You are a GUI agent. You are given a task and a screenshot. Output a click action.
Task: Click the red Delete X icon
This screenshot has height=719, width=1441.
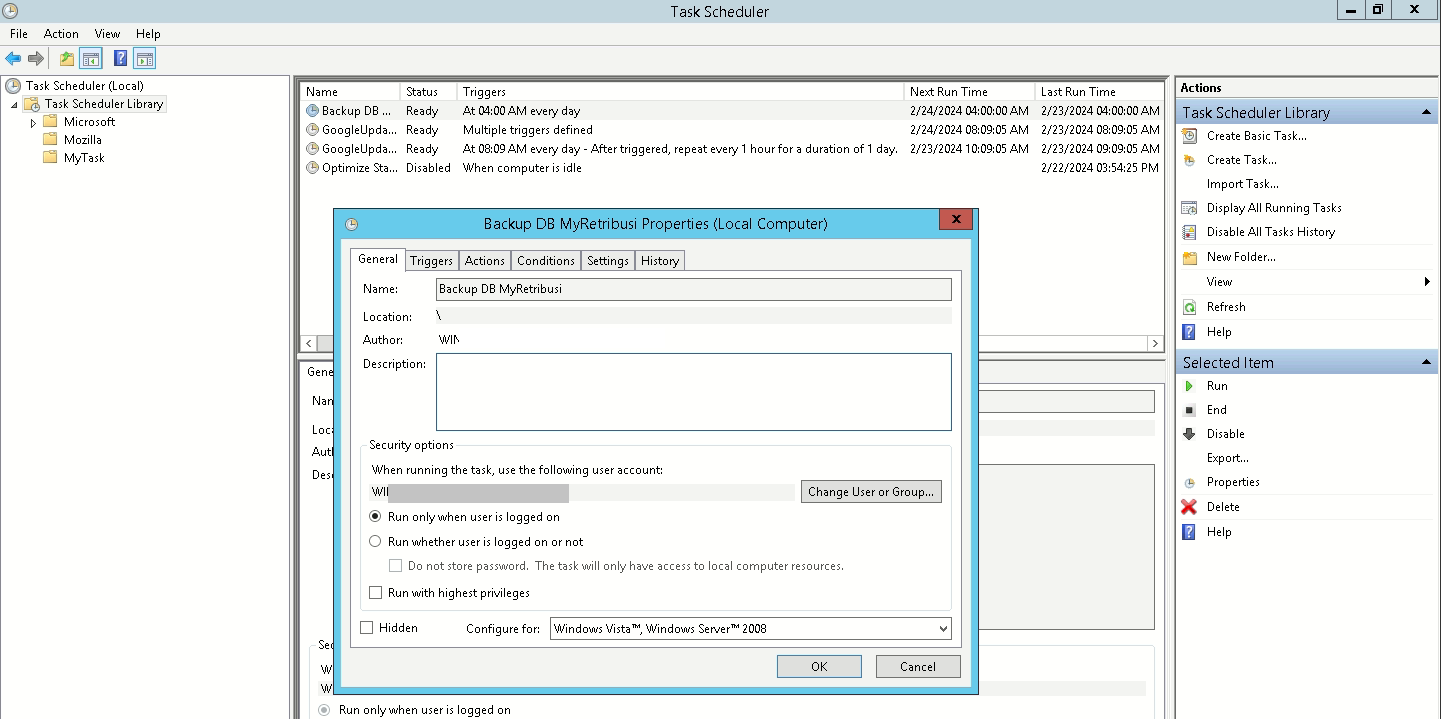point(1189,507)
